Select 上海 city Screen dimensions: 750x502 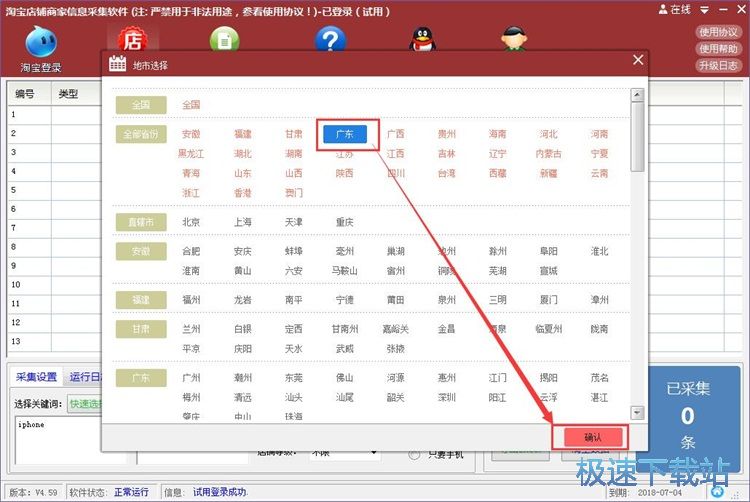tap(243, 222)
